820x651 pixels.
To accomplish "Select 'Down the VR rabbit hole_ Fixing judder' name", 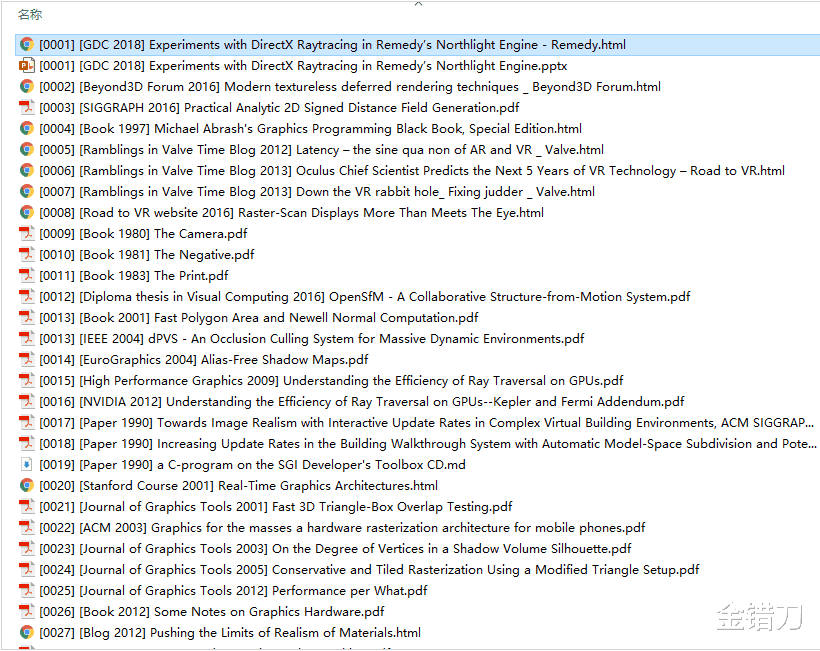I will tap(317, 191).
